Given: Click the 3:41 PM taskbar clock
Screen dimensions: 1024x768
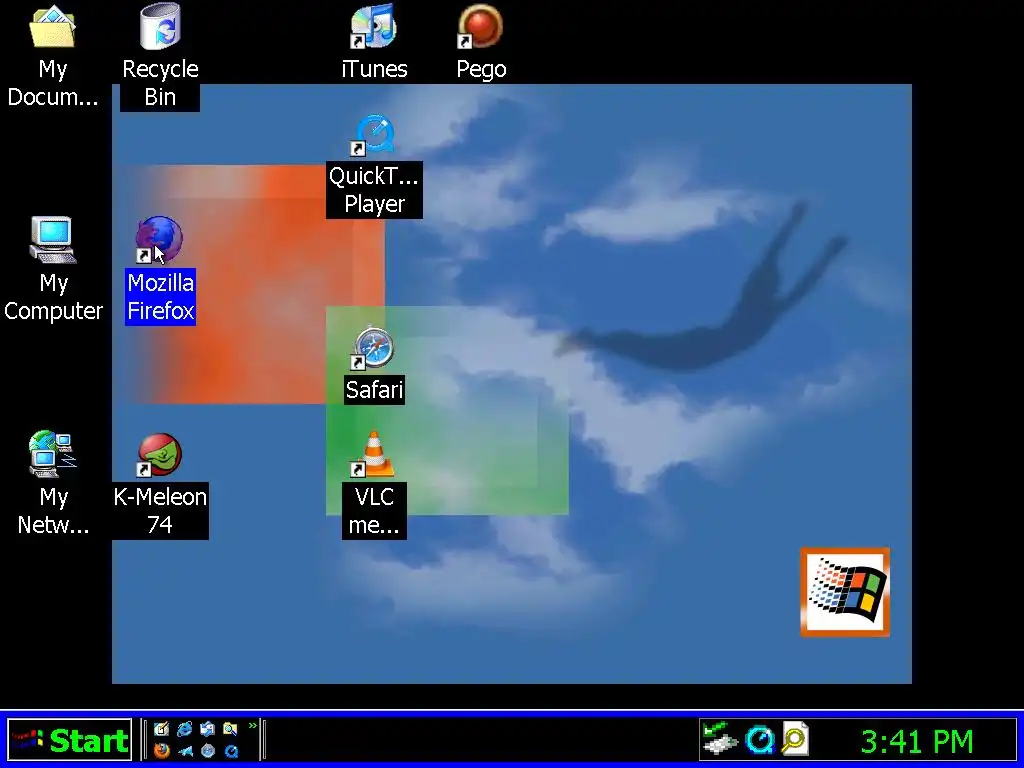Looking at the screenshot, I should pyautogui.click(x=917, y=741).
